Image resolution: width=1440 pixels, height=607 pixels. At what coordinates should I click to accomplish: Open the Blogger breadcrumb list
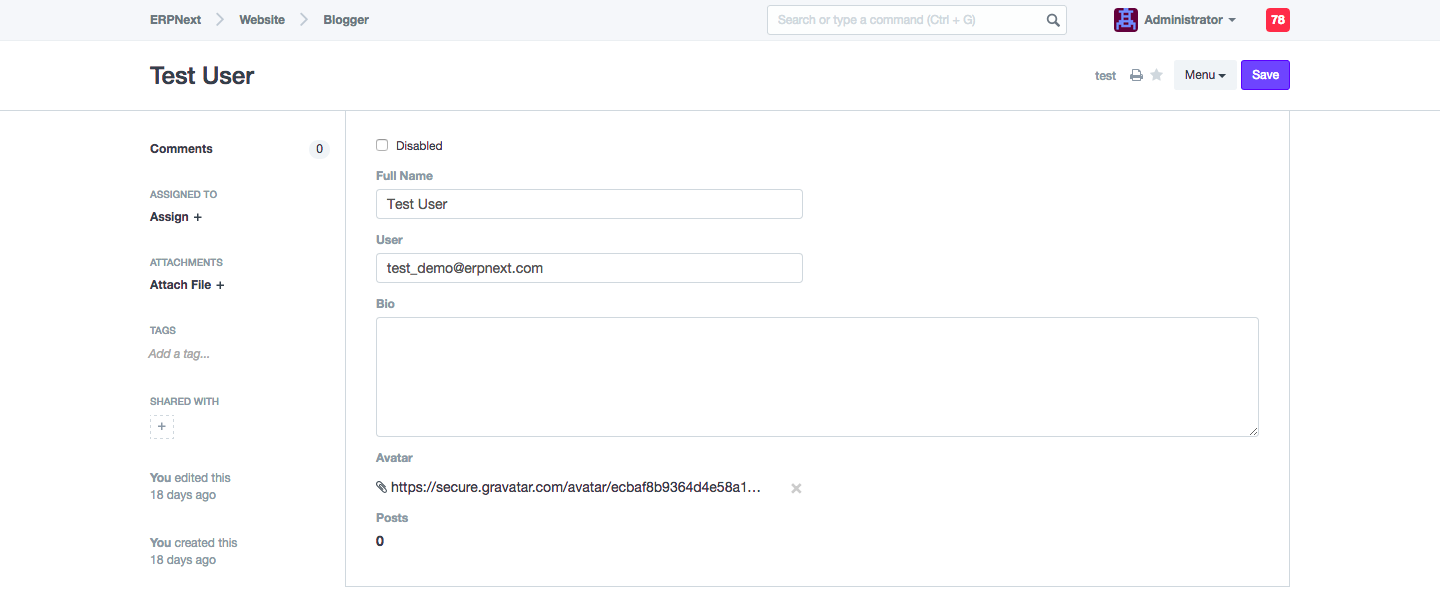point(346,20)
